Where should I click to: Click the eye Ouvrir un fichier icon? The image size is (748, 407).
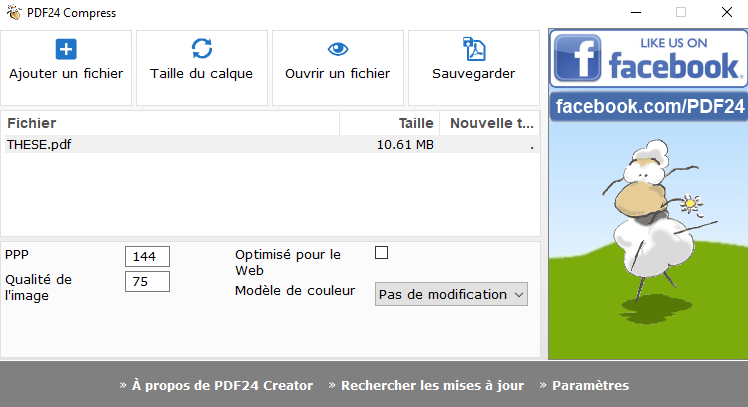338,49
